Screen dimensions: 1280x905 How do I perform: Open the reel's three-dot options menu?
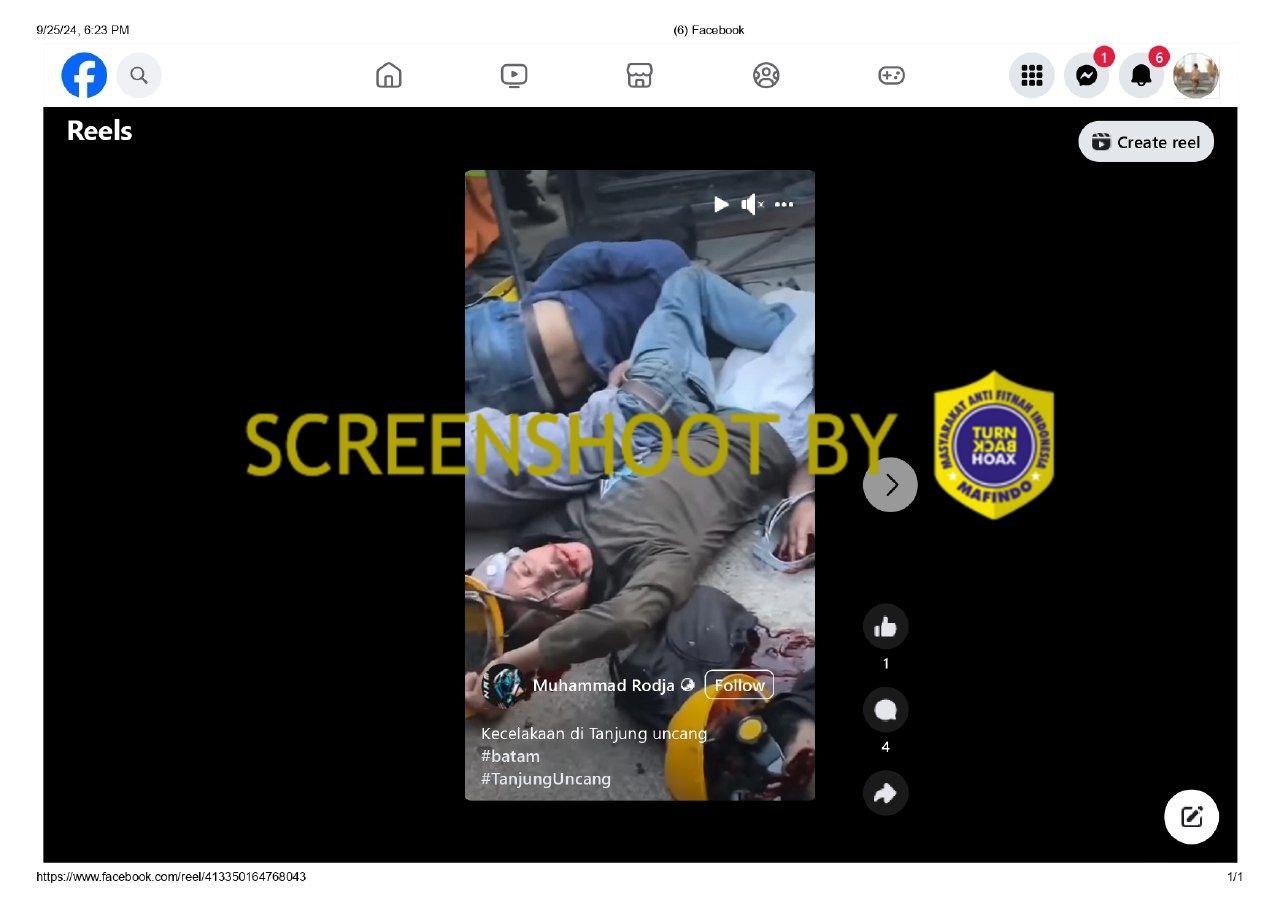coord(784,204)
